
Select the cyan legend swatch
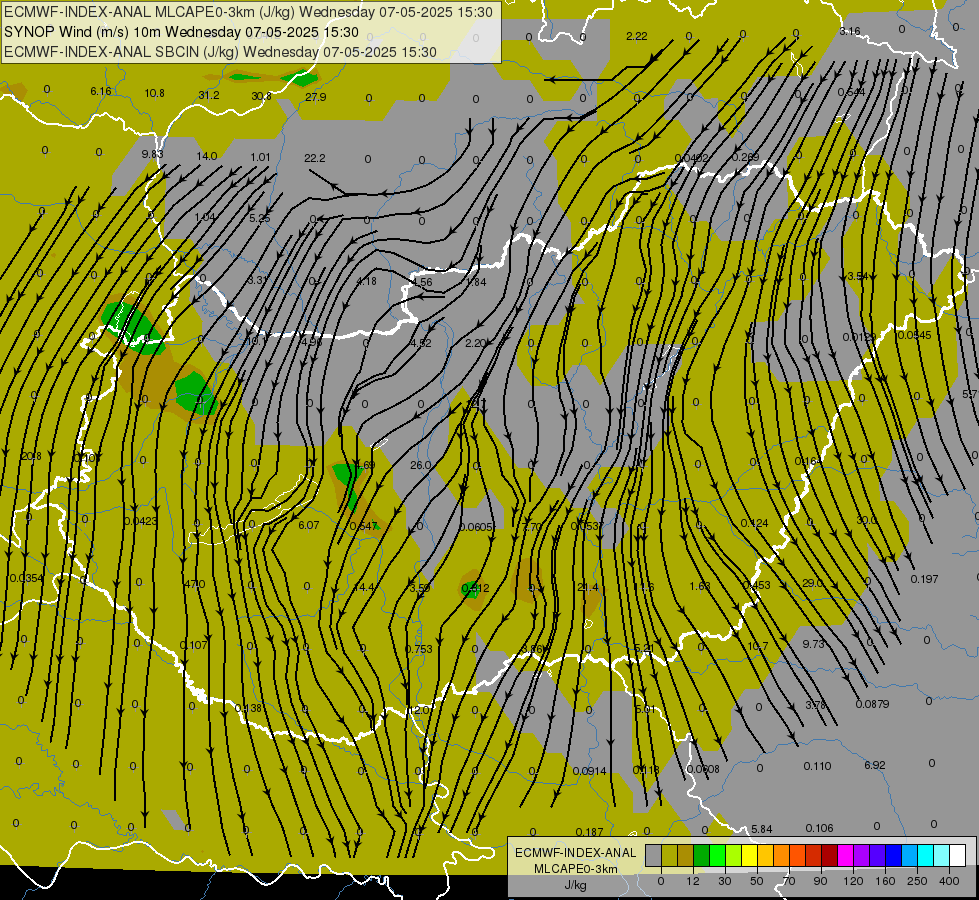click(925, 856)
